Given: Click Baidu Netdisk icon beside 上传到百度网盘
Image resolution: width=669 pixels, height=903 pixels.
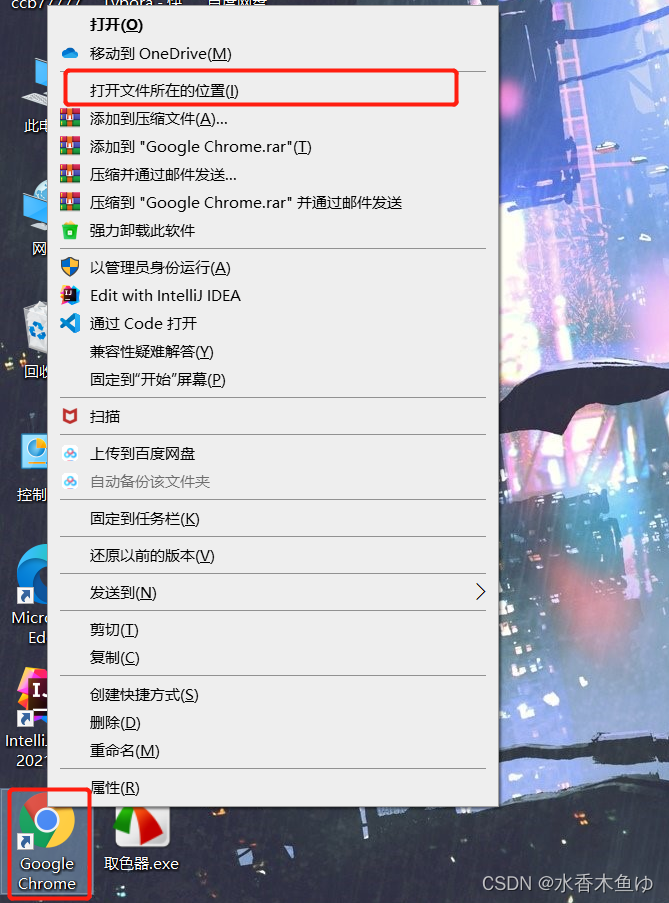Looking at the screenshot, I should coord(70,453).
